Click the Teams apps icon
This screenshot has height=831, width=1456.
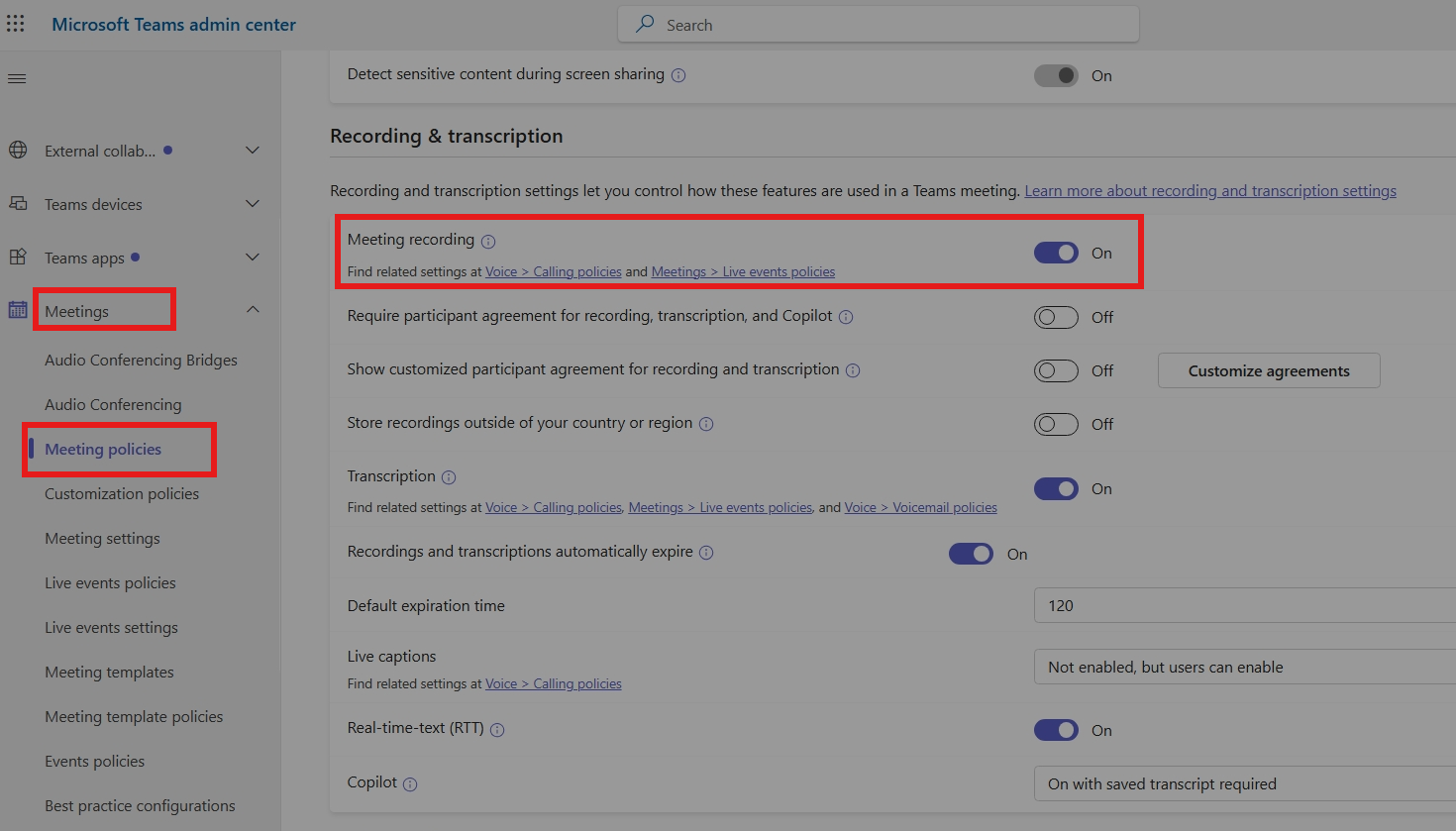point(18,258)
